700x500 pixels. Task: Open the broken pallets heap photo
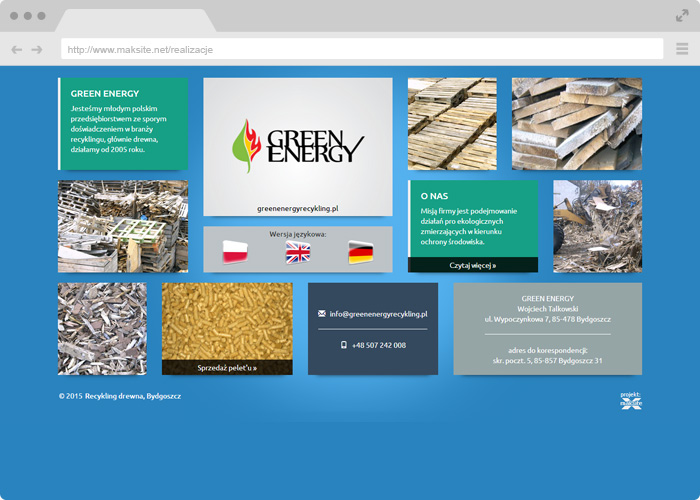pos(123,226)
